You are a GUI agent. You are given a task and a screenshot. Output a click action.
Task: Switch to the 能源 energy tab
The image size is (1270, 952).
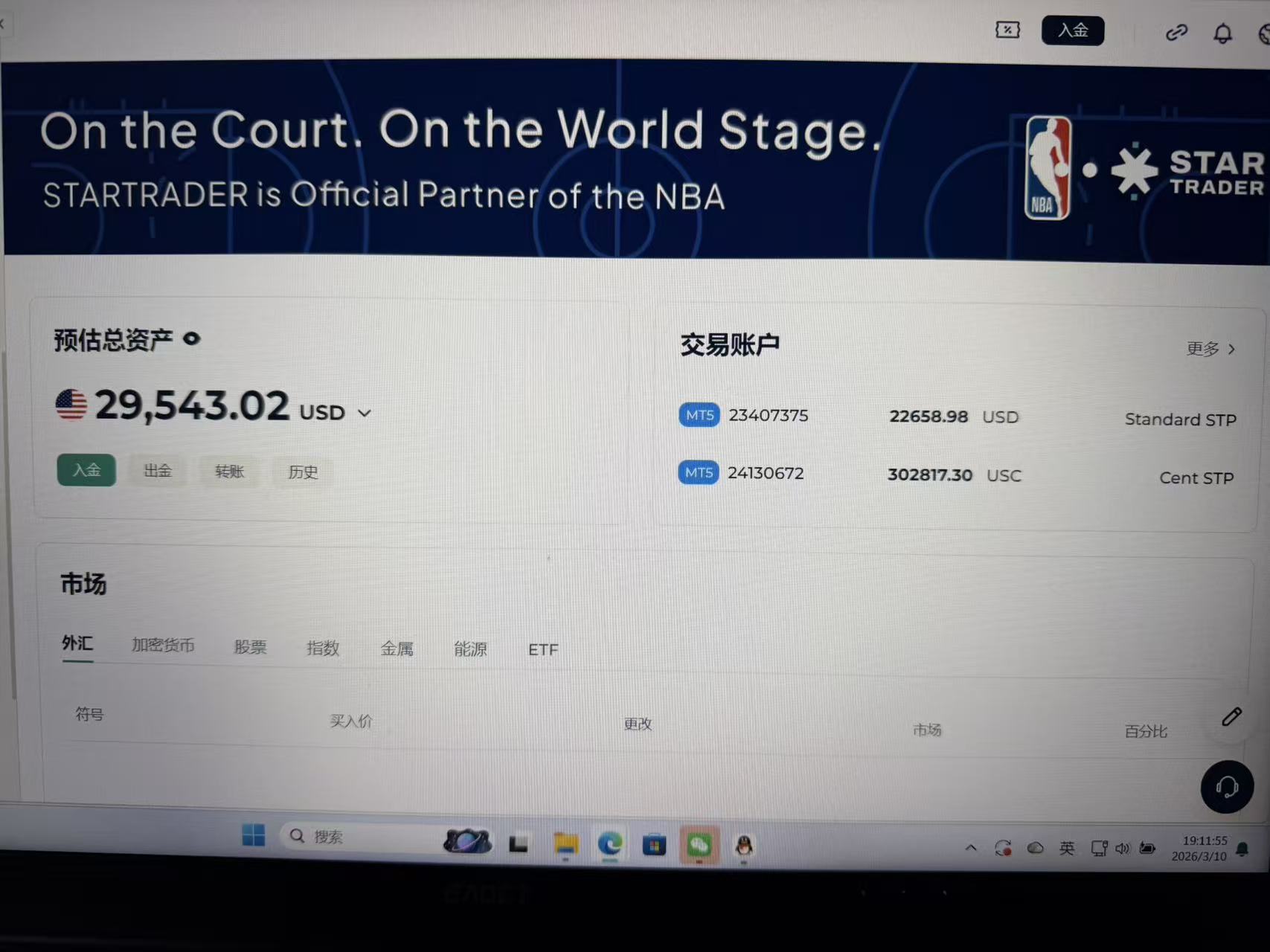(470, 649)
